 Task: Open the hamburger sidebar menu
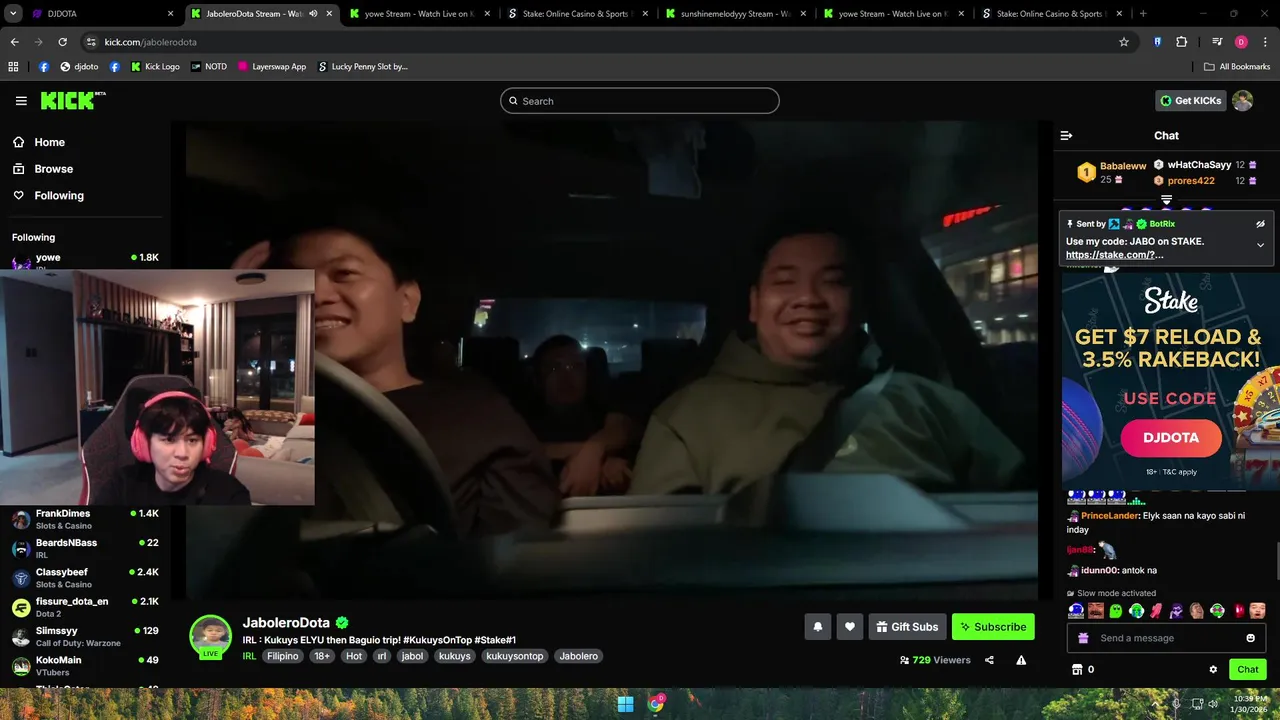[x=21, y=101]
